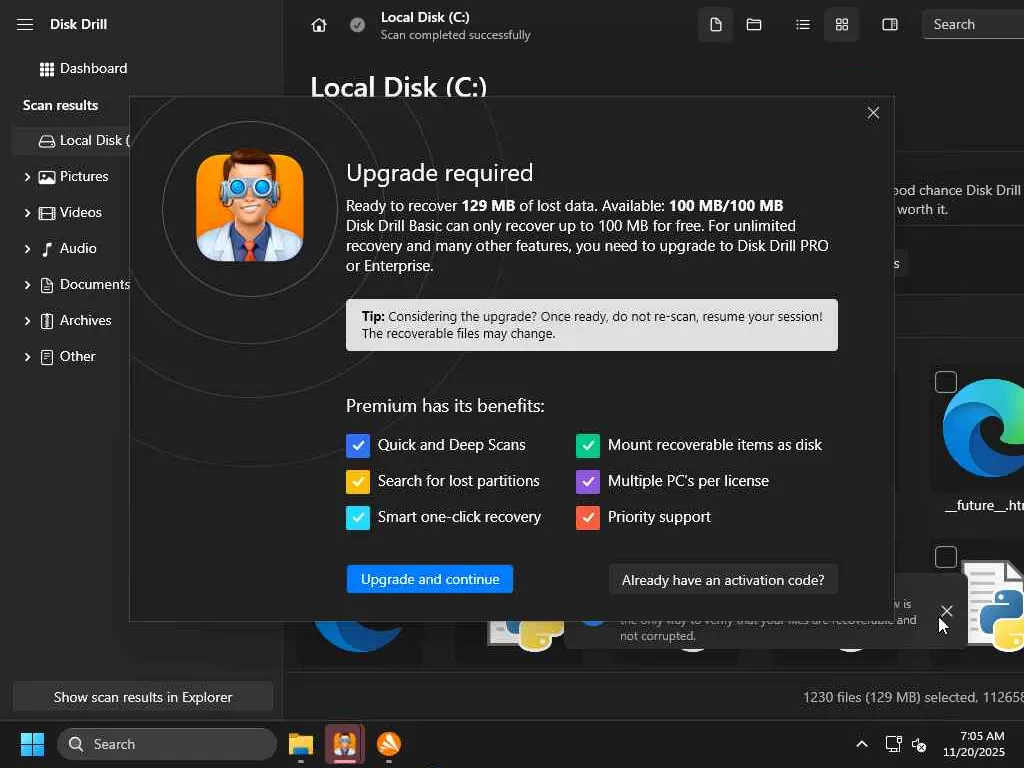
Task: Select the list view layout icon
Action: (803, 25)
